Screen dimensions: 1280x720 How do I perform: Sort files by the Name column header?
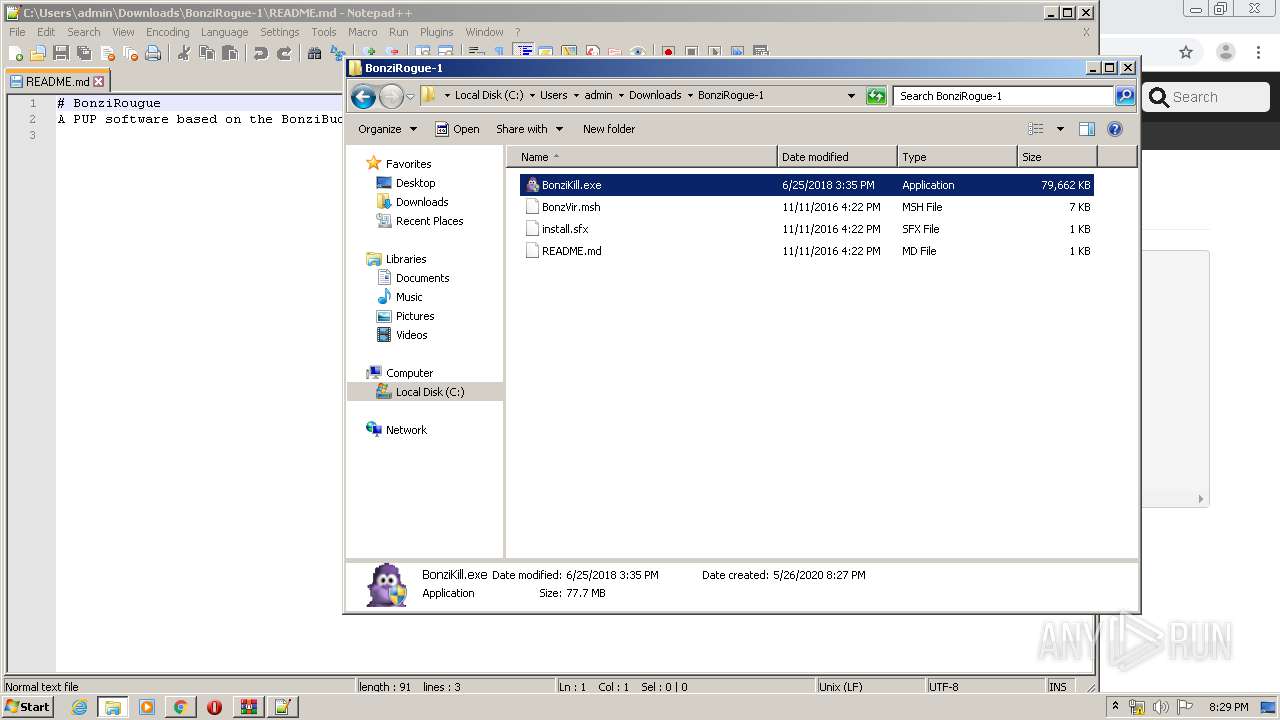click(642, 157)
